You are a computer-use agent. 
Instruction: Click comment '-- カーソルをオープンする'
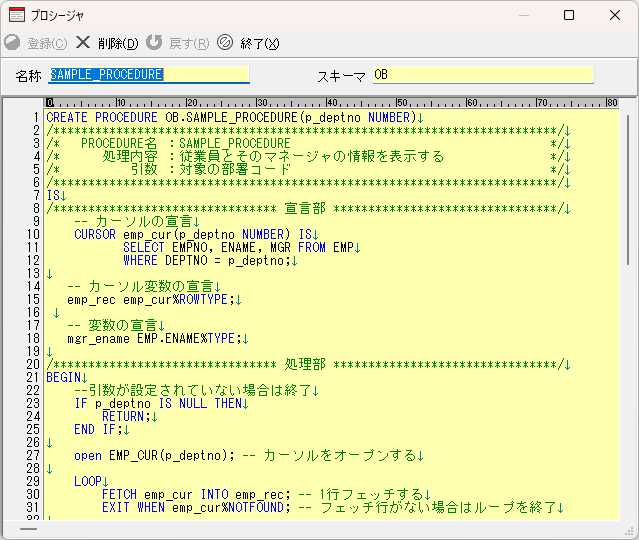click(329, 456)
